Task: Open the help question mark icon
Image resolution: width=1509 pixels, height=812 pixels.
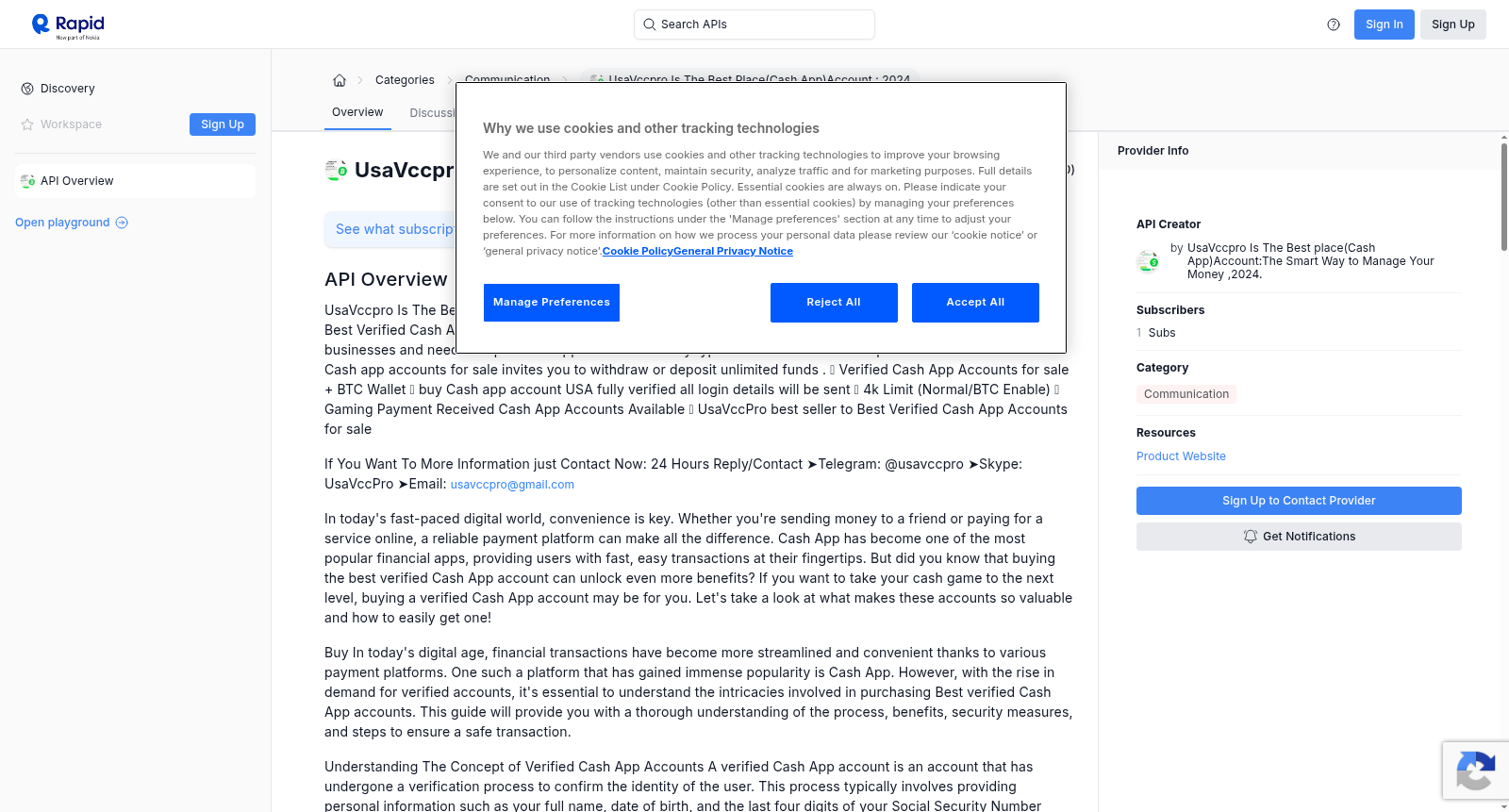Action: coord(1334,25)
